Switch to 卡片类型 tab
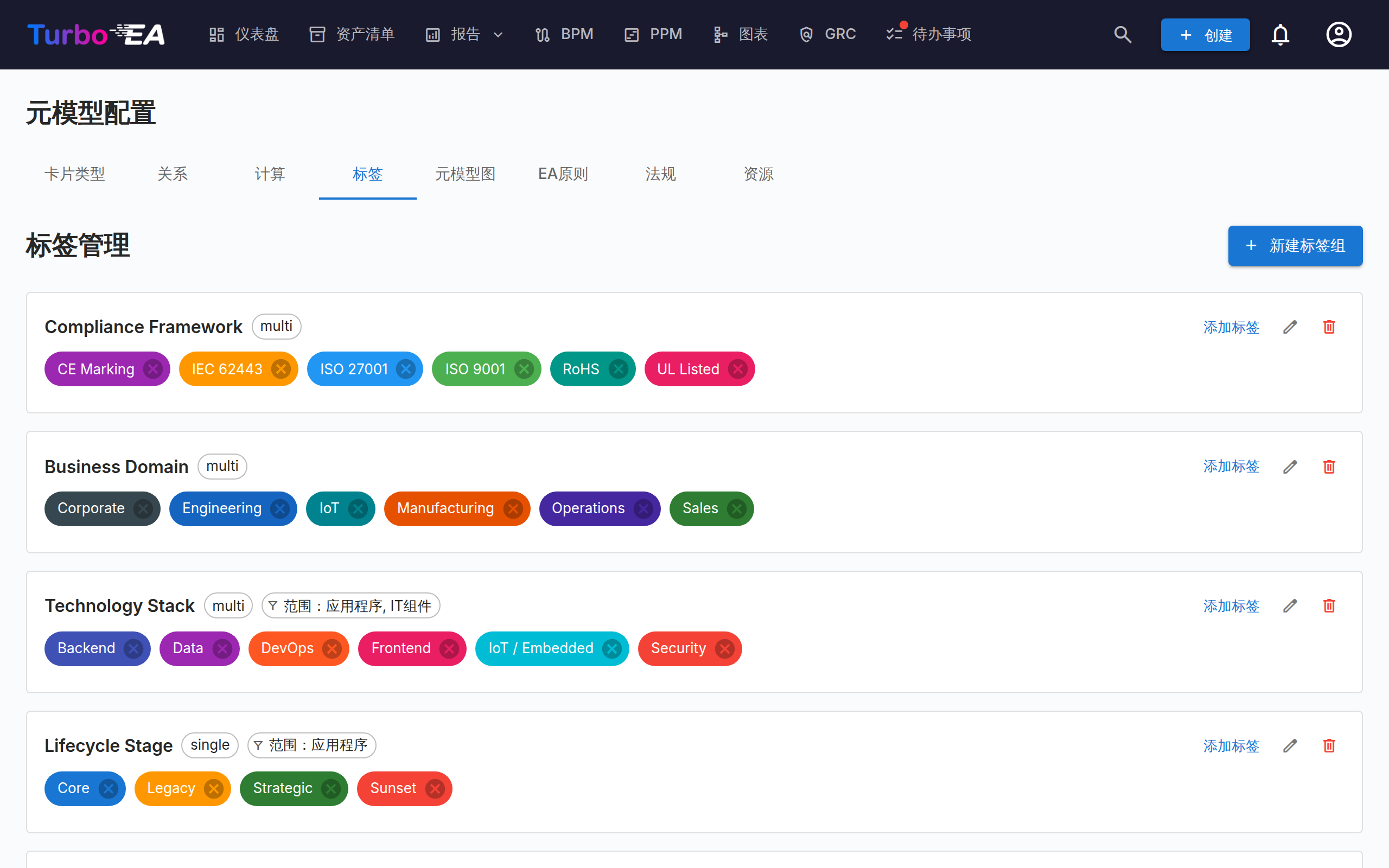 [x=75, y=174]
